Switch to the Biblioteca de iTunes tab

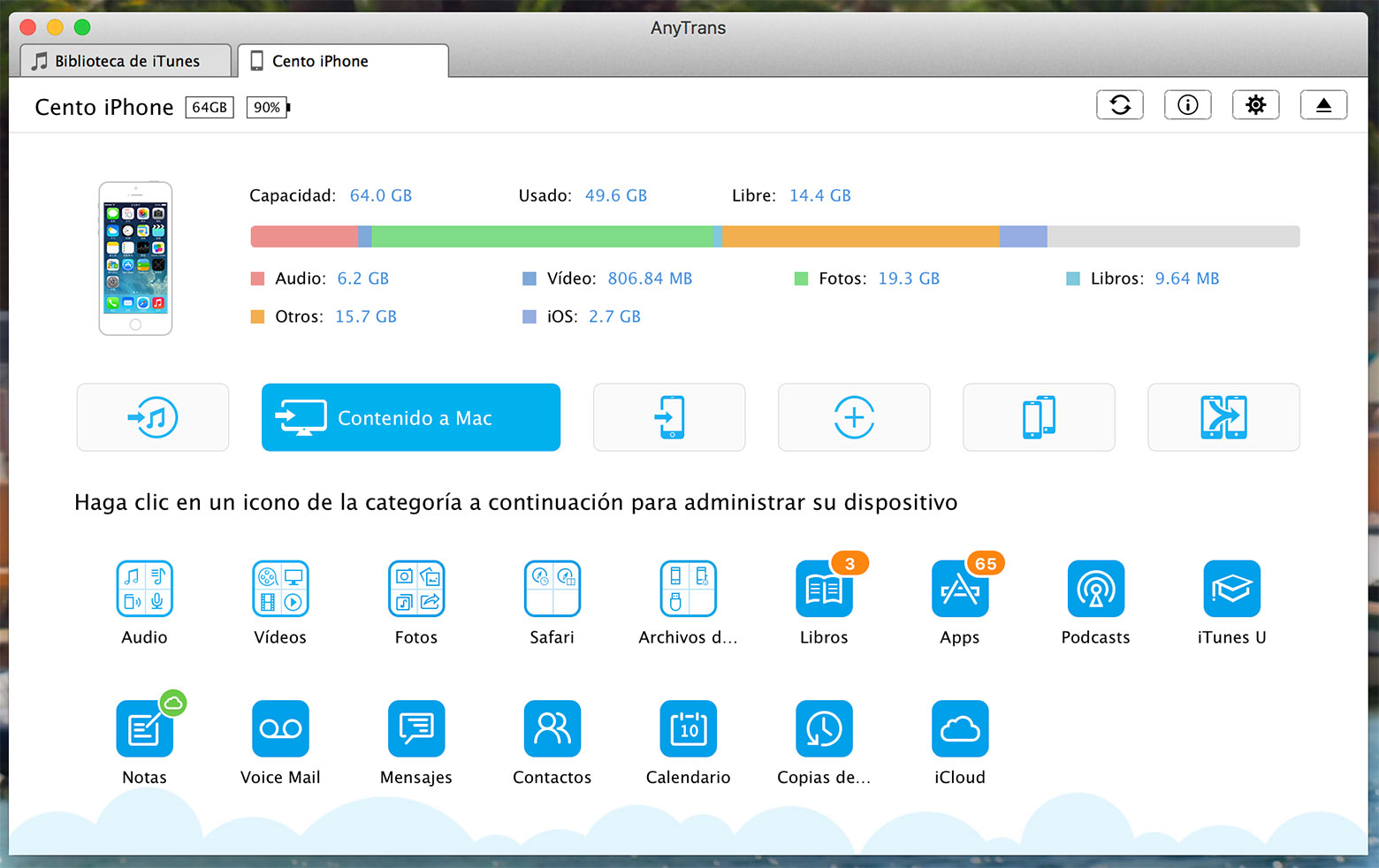point(126,61)
